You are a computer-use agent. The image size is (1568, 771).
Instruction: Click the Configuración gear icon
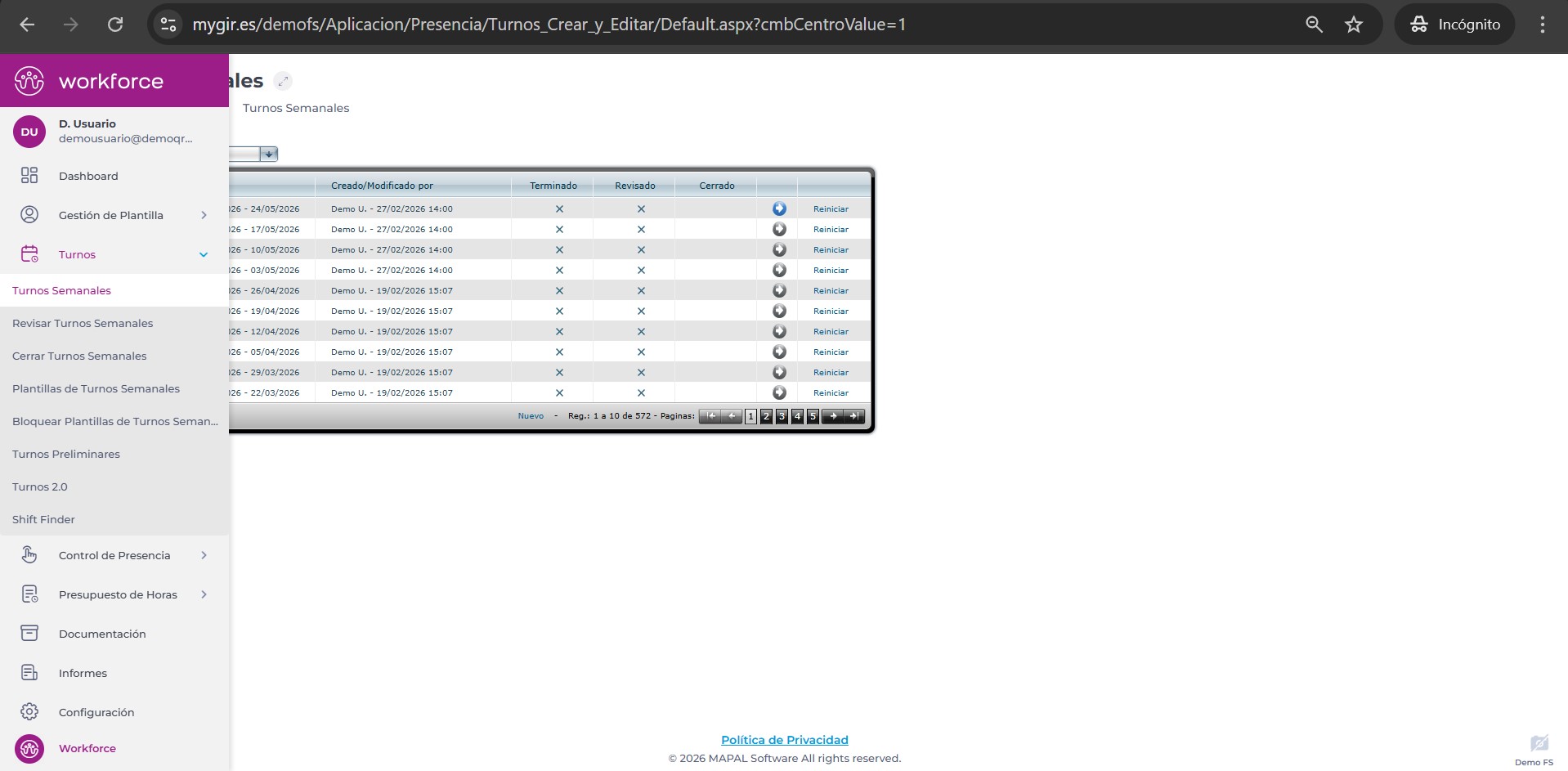[29, 712]
